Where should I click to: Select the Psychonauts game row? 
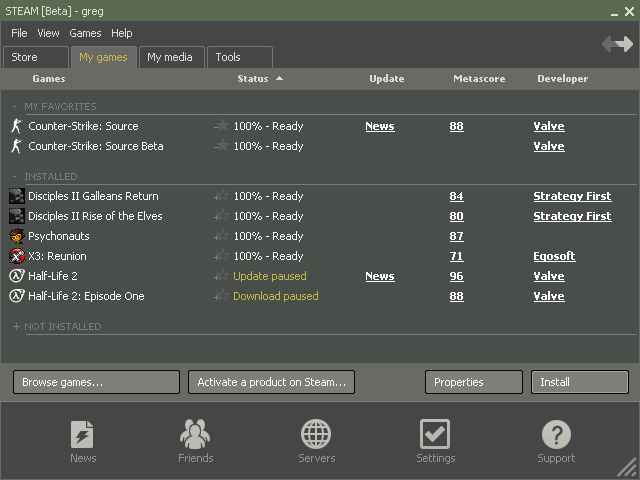tap(320, 236)
